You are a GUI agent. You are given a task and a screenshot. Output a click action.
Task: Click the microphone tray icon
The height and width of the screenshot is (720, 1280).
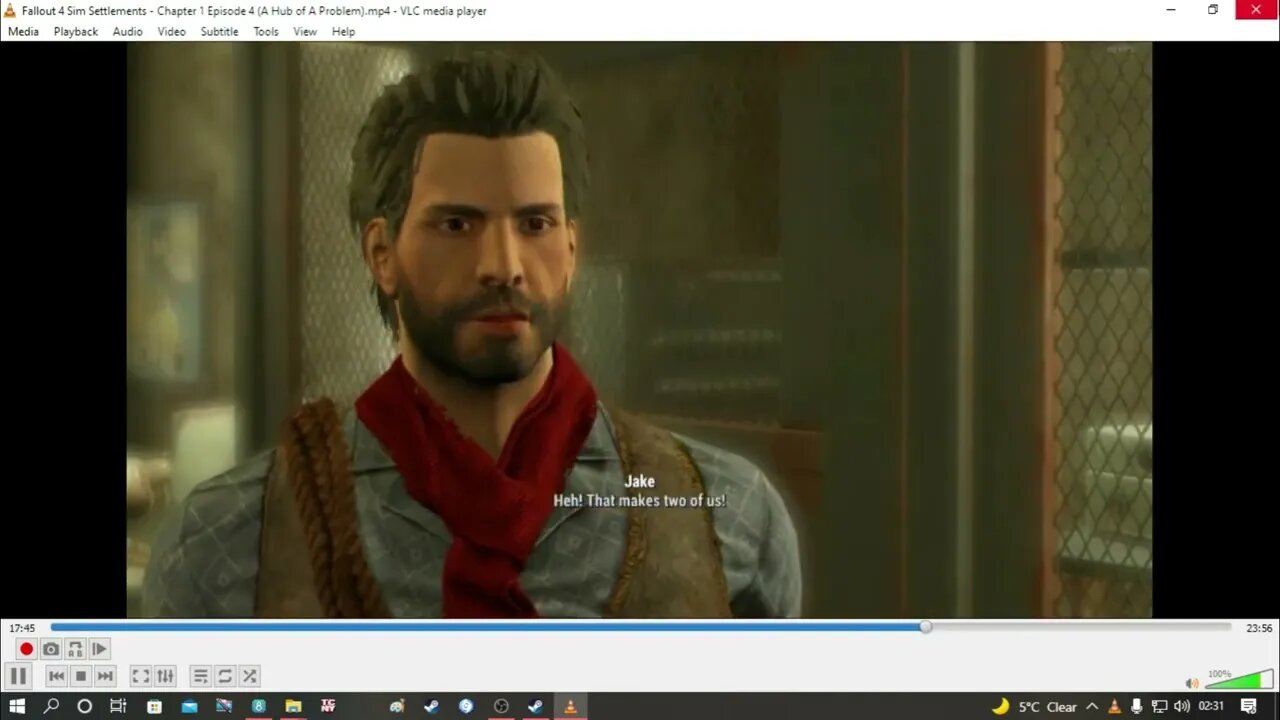[1137, 706]
